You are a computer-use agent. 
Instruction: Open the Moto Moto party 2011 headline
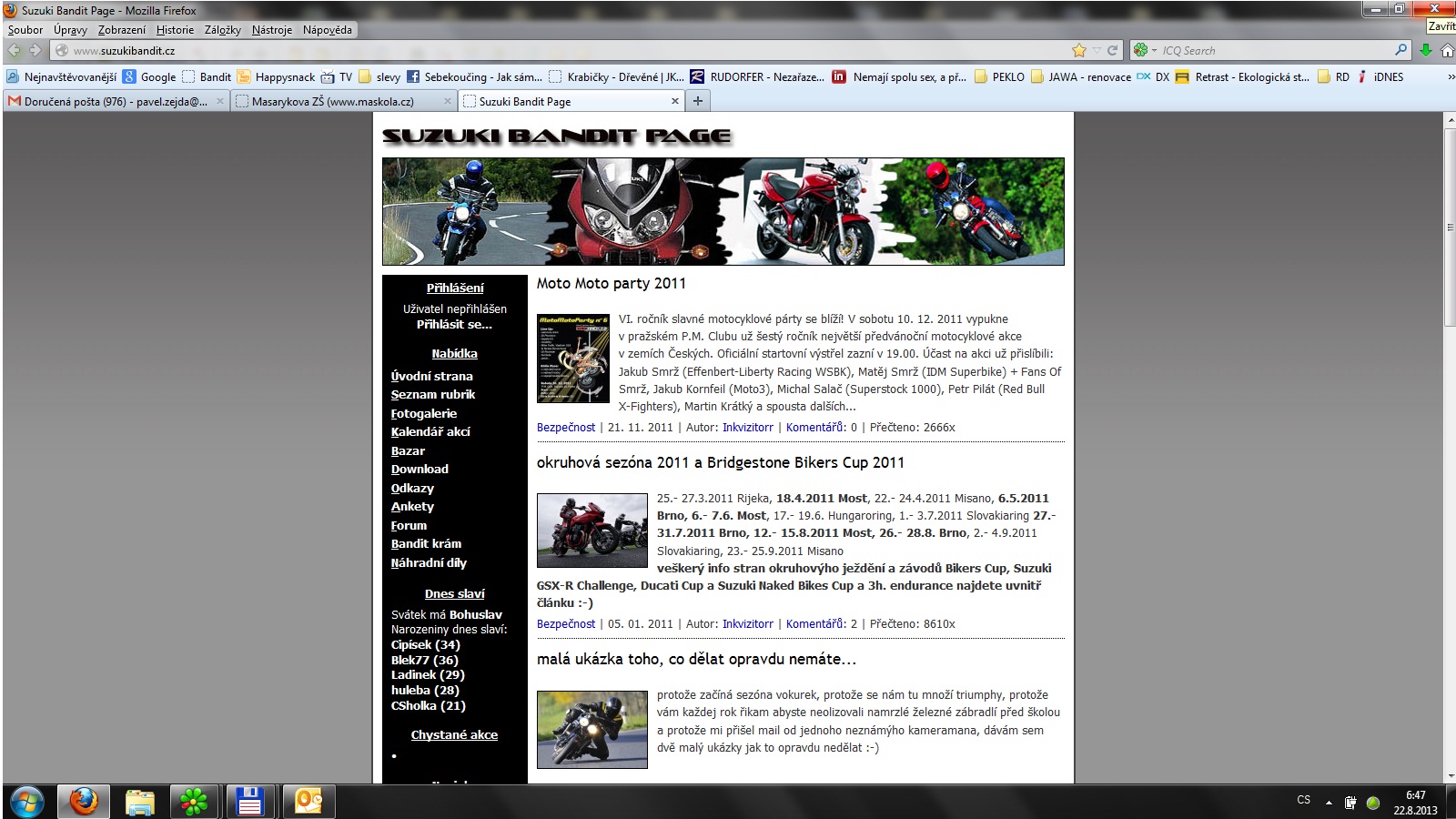click(612, 284)
